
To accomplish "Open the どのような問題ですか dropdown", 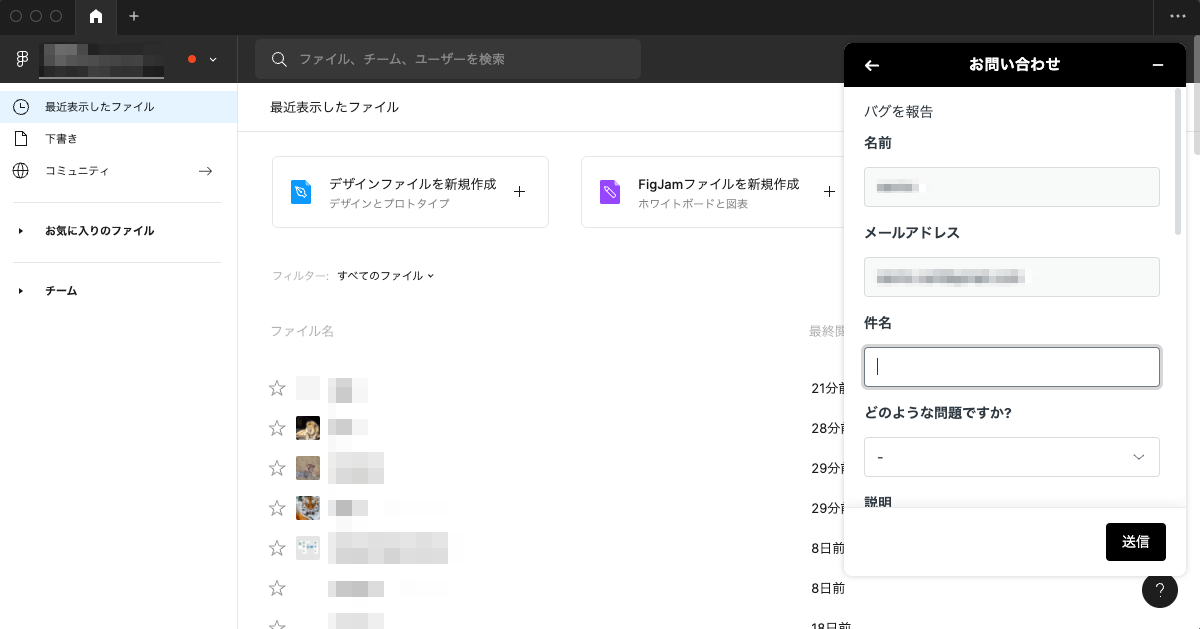I will coord(1012,457).
